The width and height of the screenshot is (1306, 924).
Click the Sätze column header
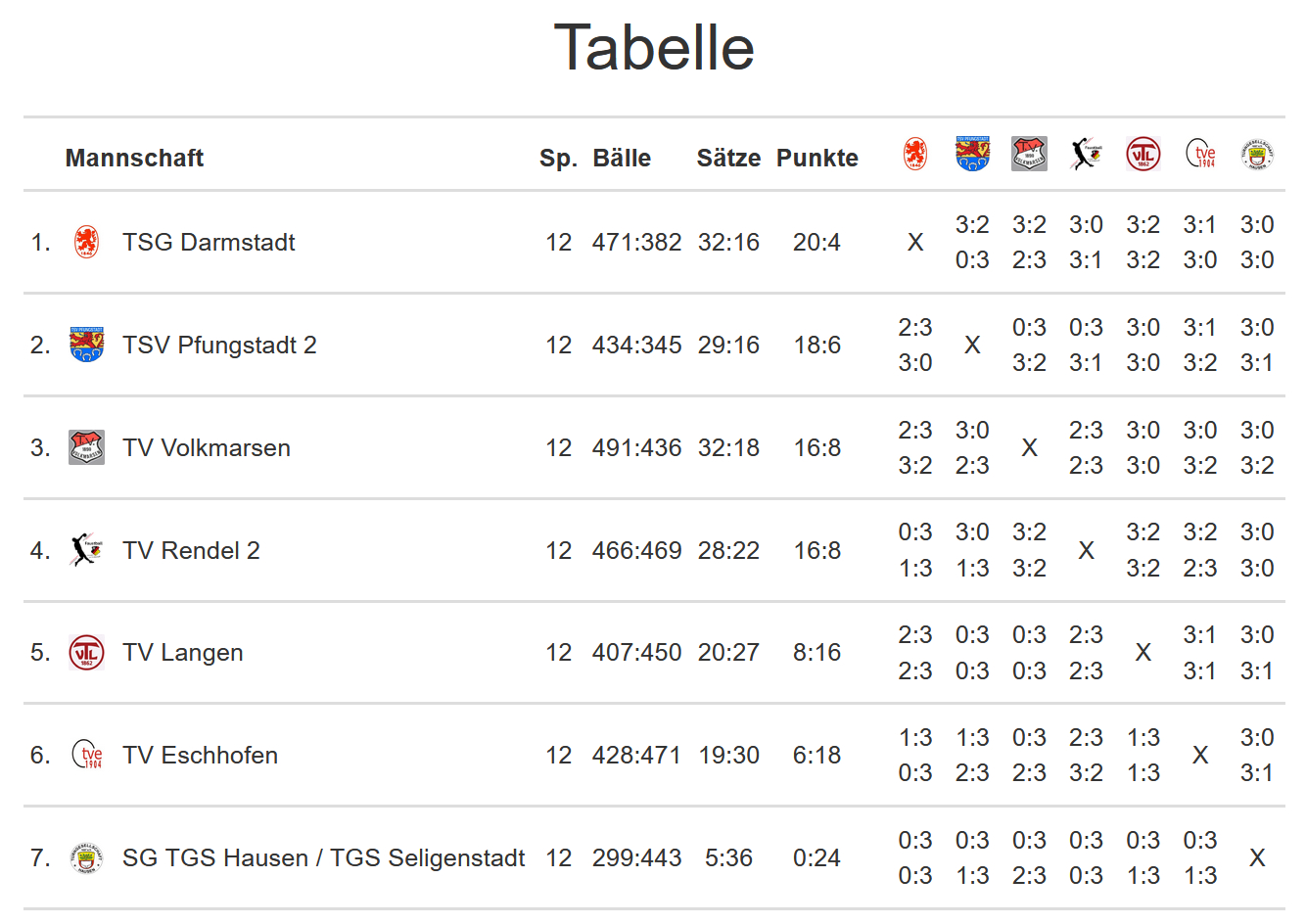[x=728, y=158]
